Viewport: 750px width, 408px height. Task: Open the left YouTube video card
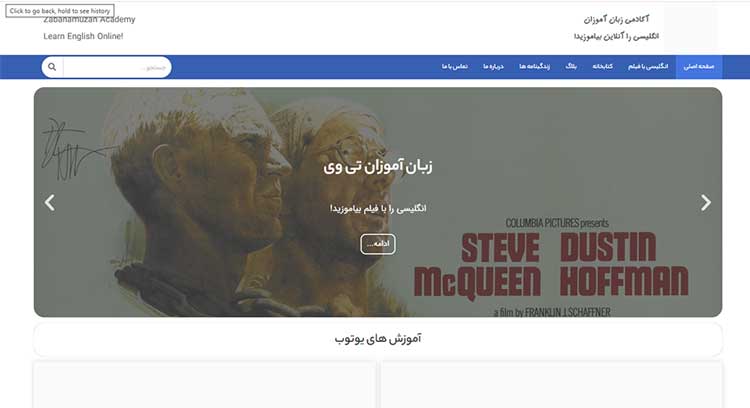point(205,385)
